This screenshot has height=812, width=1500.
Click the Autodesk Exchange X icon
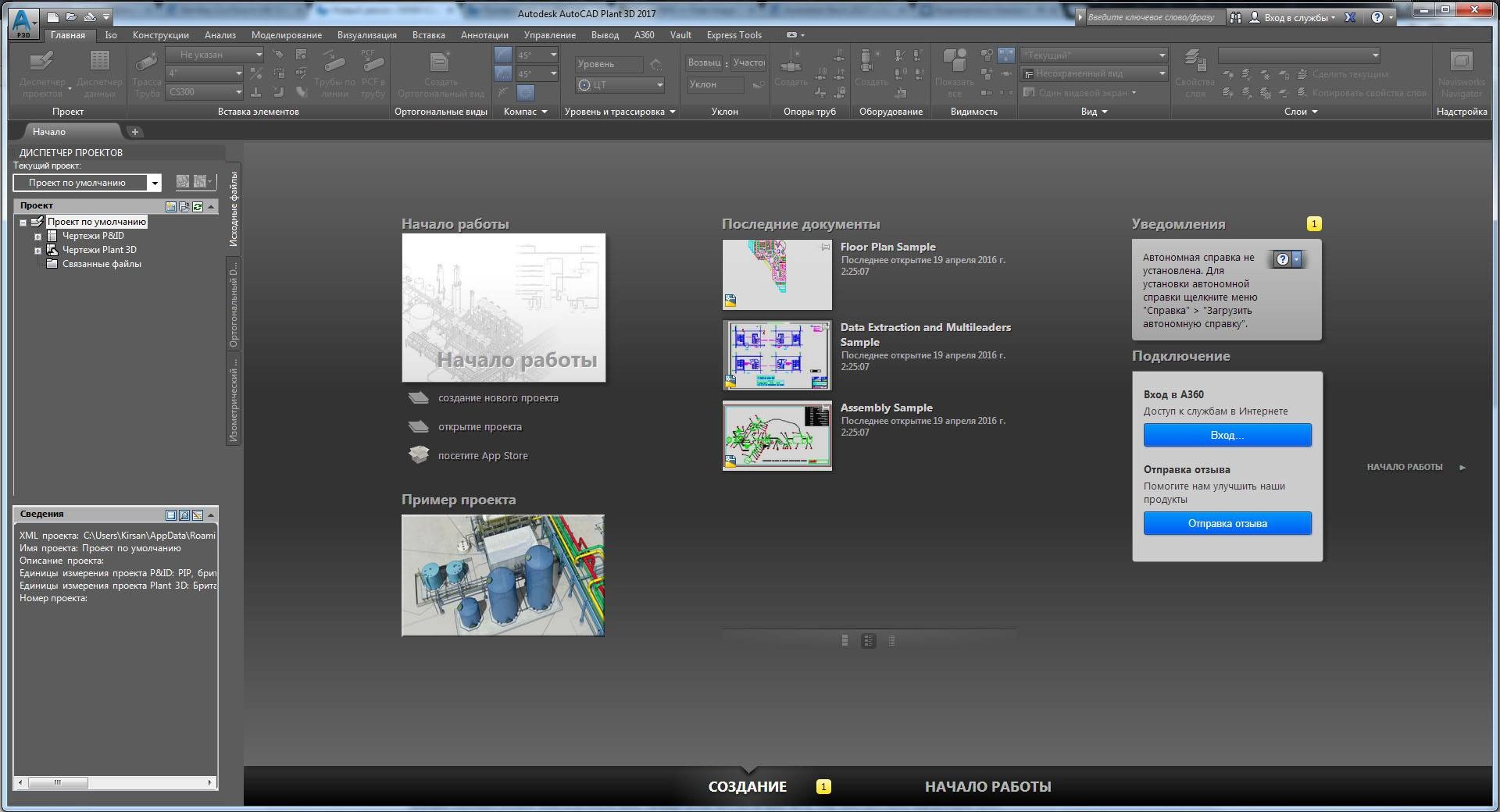pos(1349,17)
